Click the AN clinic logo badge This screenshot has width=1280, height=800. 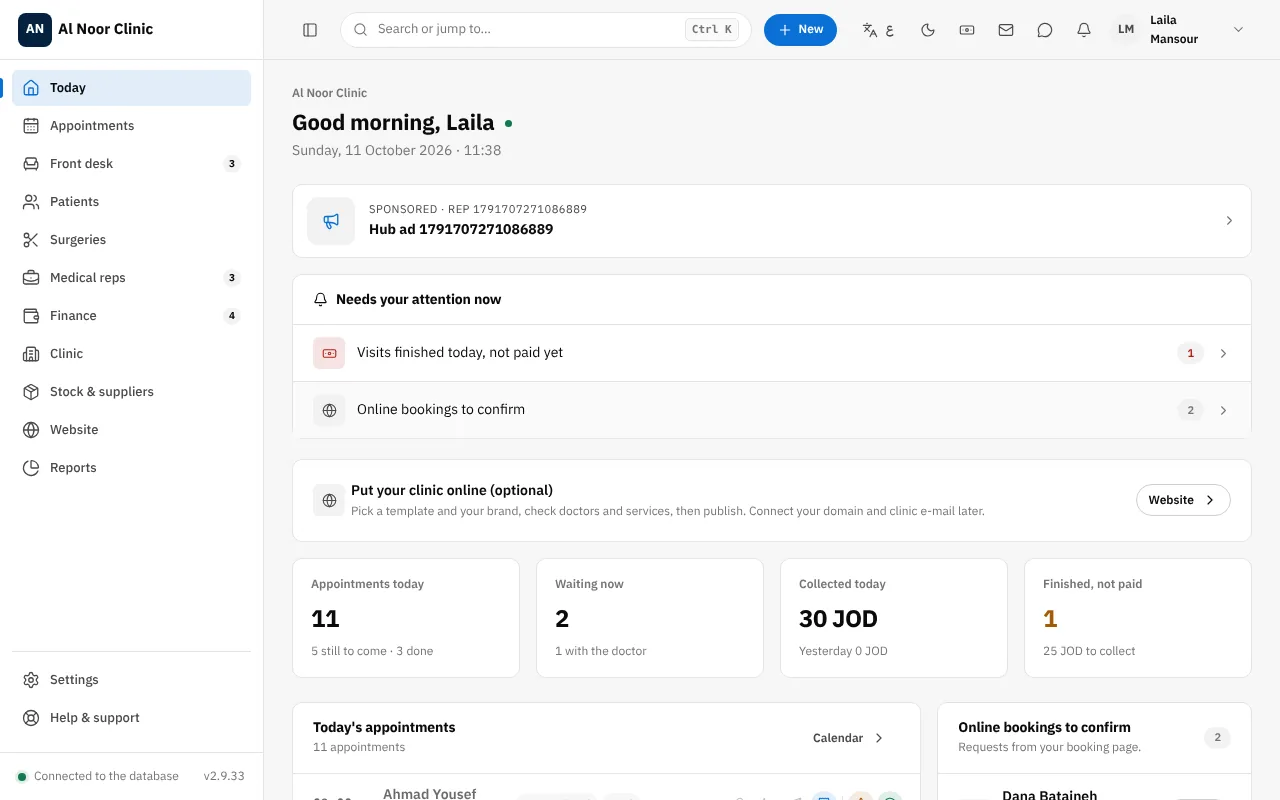pyautogui.click(x=35, y=30)
